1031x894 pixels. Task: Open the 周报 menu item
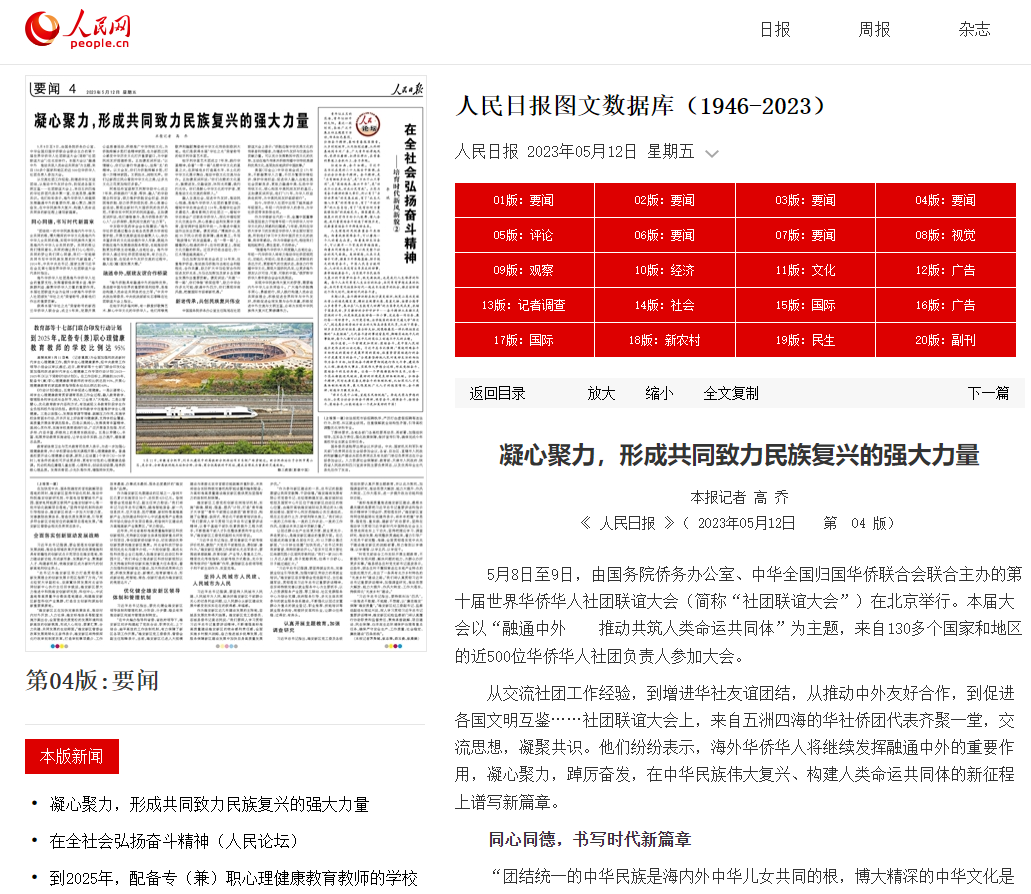point(874,30)
